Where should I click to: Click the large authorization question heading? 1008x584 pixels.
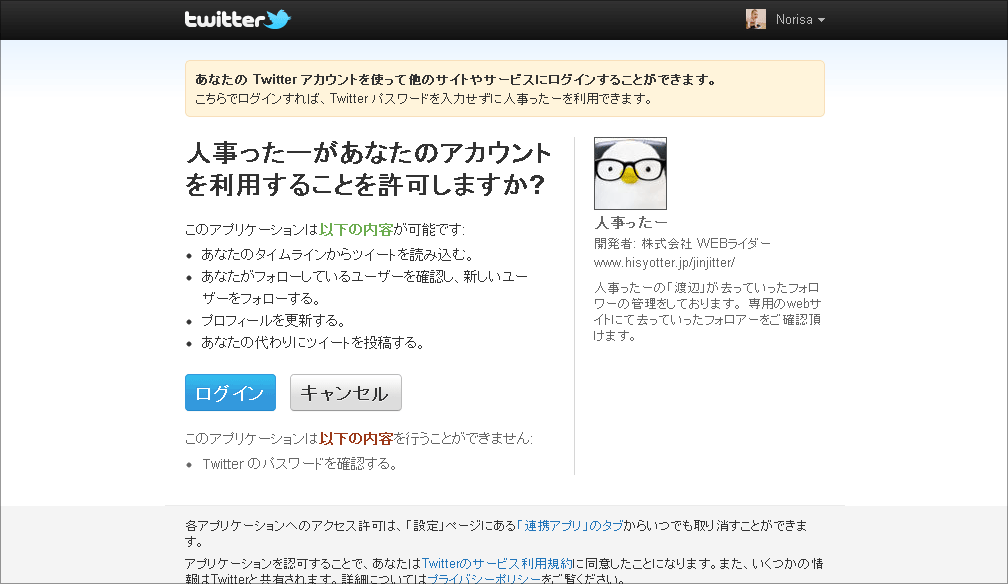[368, 169]
